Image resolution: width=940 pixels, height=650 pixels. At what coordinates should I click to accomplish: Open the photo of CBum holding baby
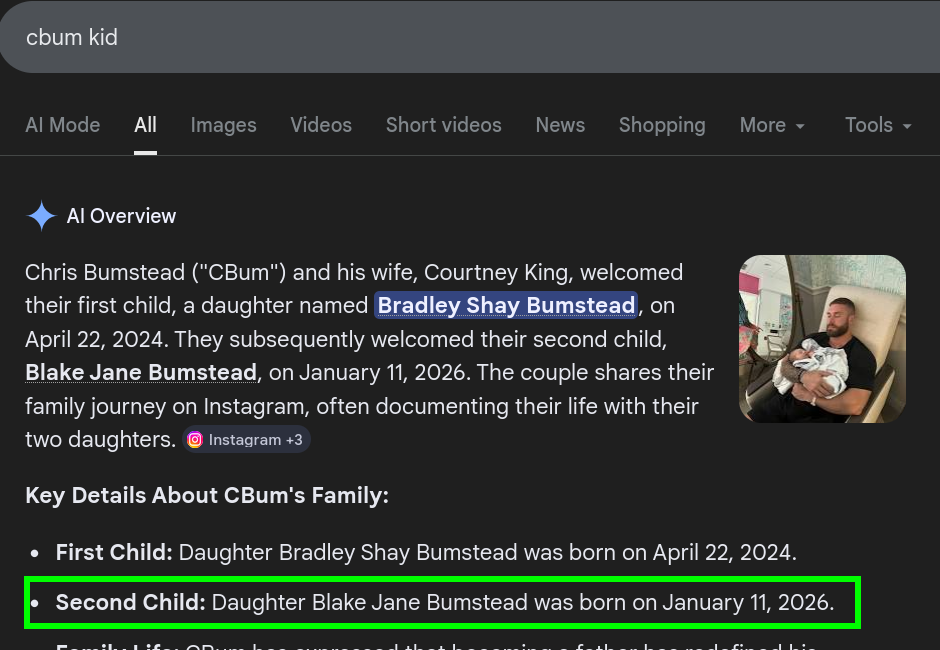(822, 339)
